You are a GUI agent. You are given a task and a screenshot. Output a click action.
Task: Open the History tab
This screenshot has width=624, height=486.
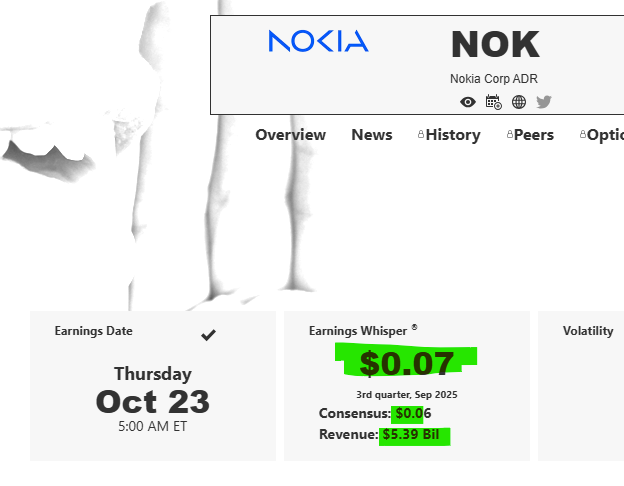(453, 135)
